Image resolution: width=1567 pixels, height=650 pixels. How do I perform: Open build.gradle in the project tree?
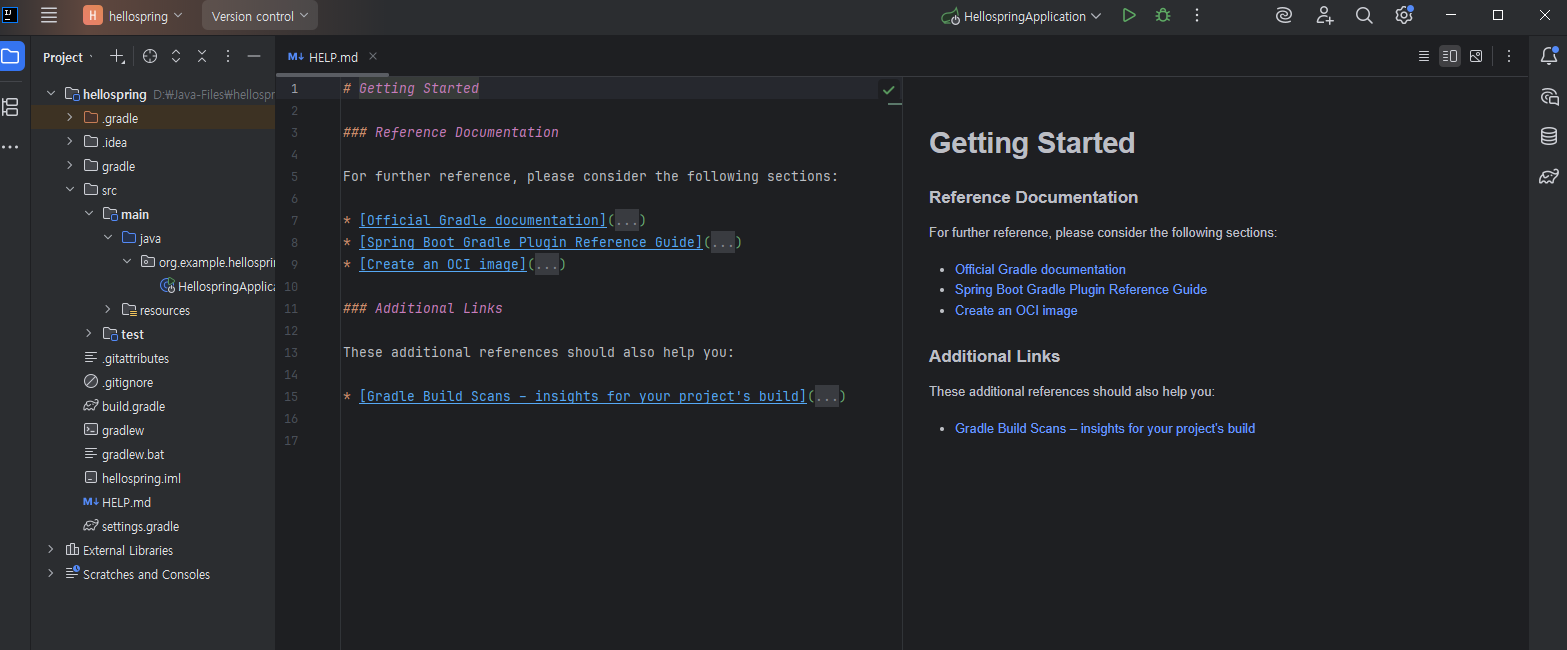pyautogui.click(x=133, y=406)
